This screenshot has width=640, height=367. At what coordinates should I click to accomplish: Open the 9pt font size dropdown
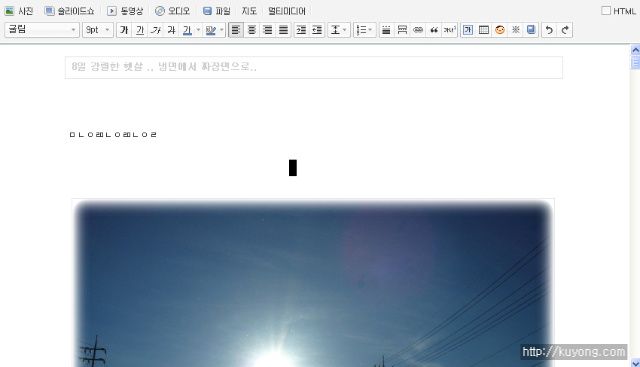pos(98,30)
